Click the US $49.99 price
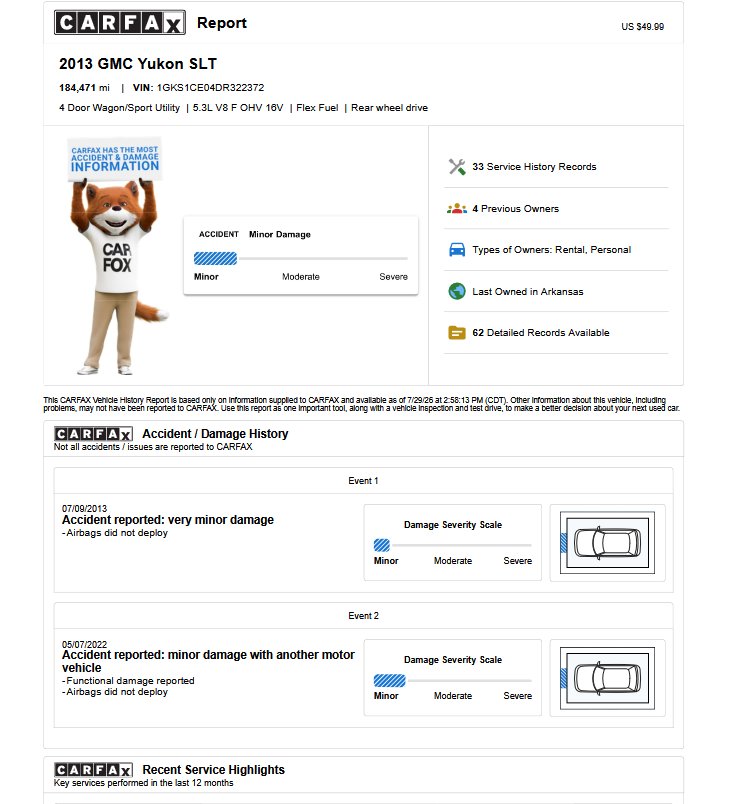 click(x=642, y=27)
